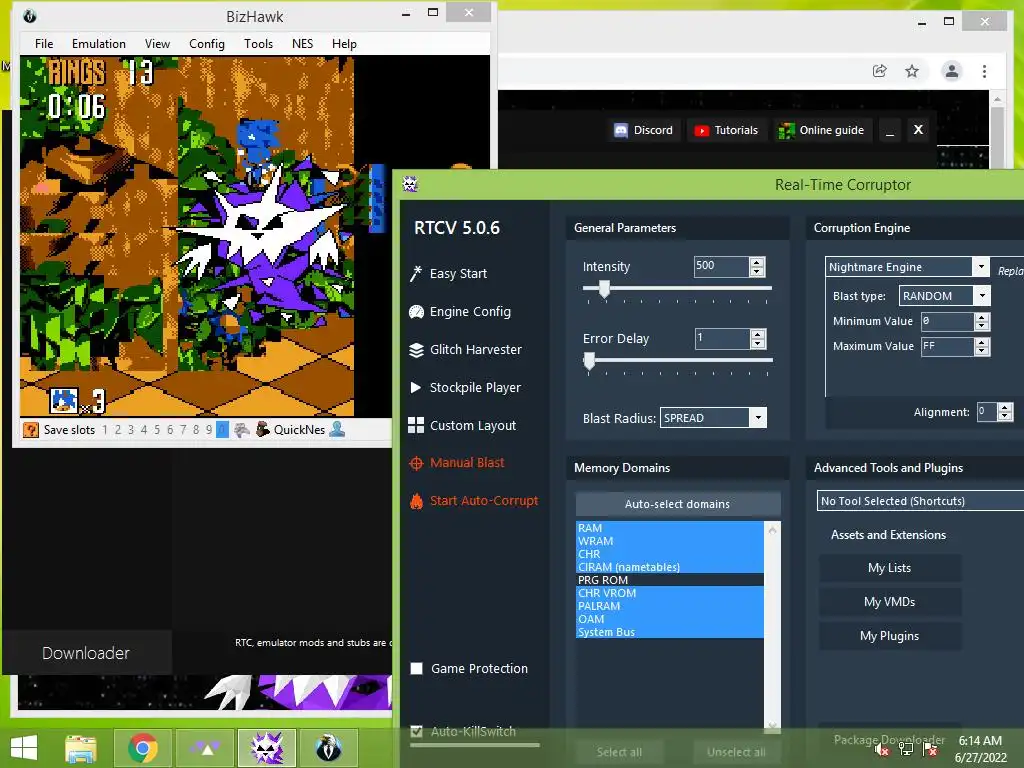Click Intensity slider handle

point(604,289)
